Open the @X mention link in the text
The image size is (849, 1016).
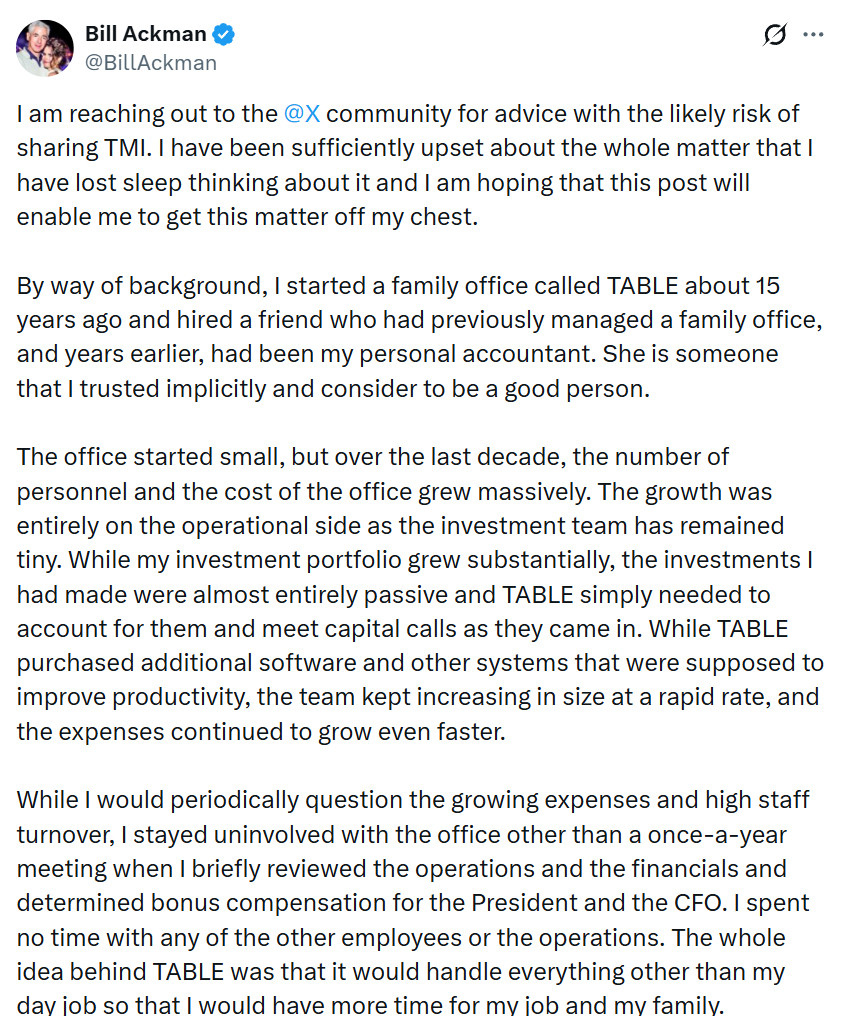coord(304,113)
